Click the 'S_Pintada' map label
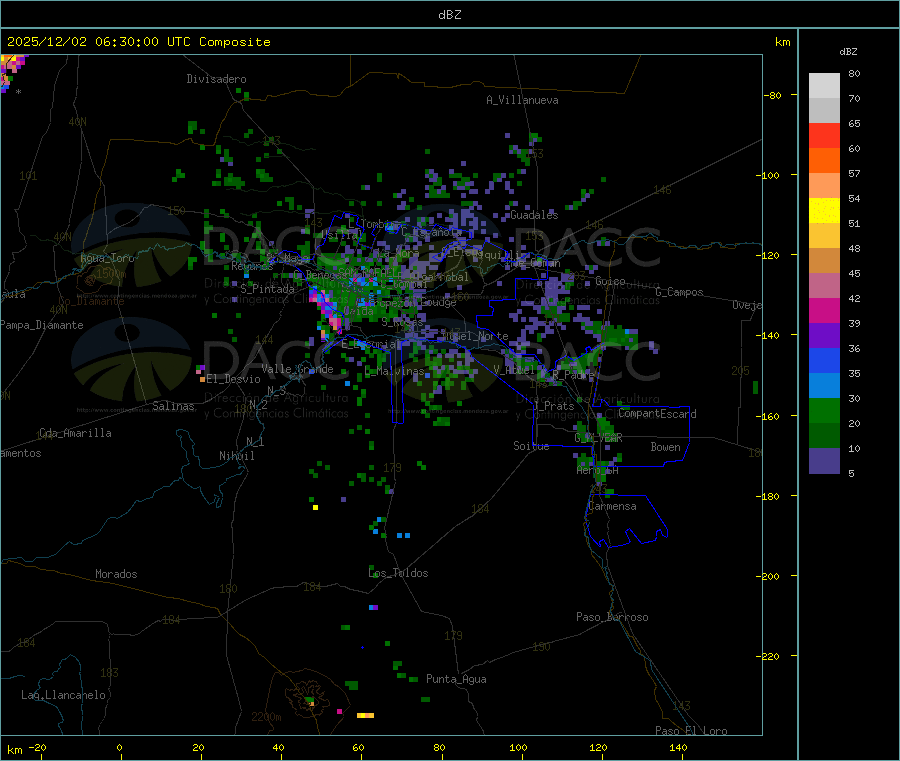Image resolution: width=900 pixels, height=761 pixels. pyautogui.click(x=267, y=289)
